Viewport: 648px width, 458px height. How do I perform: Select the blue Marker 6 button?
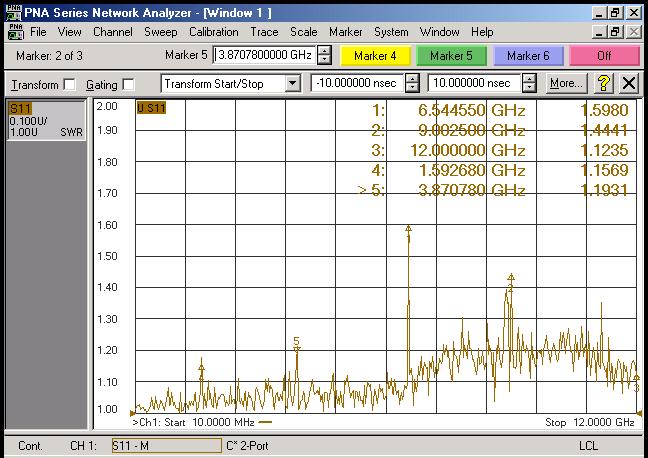(x=527, y=56)
